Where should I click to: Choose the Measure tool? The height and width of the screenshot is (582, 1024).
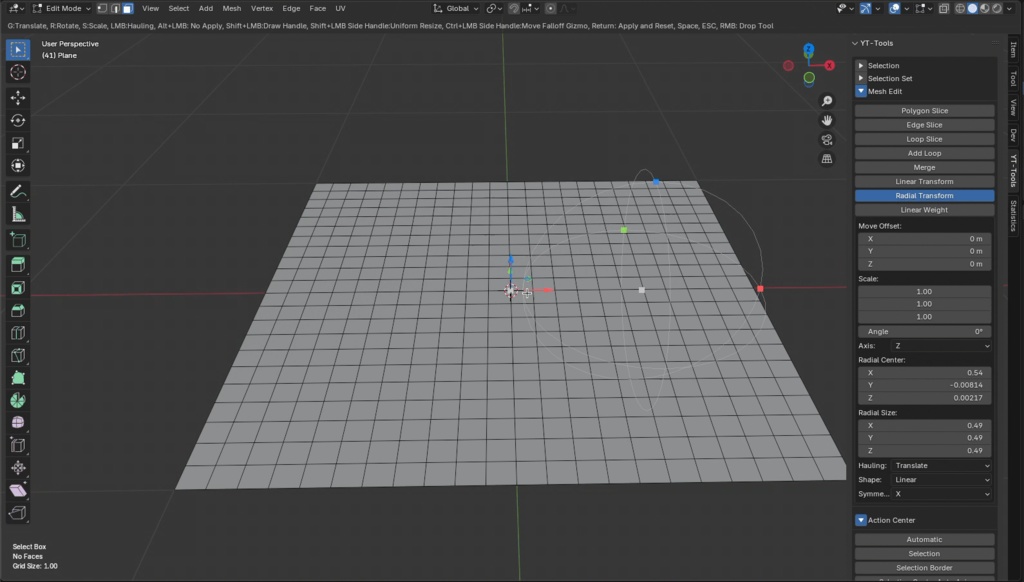[x=17, y=214]
